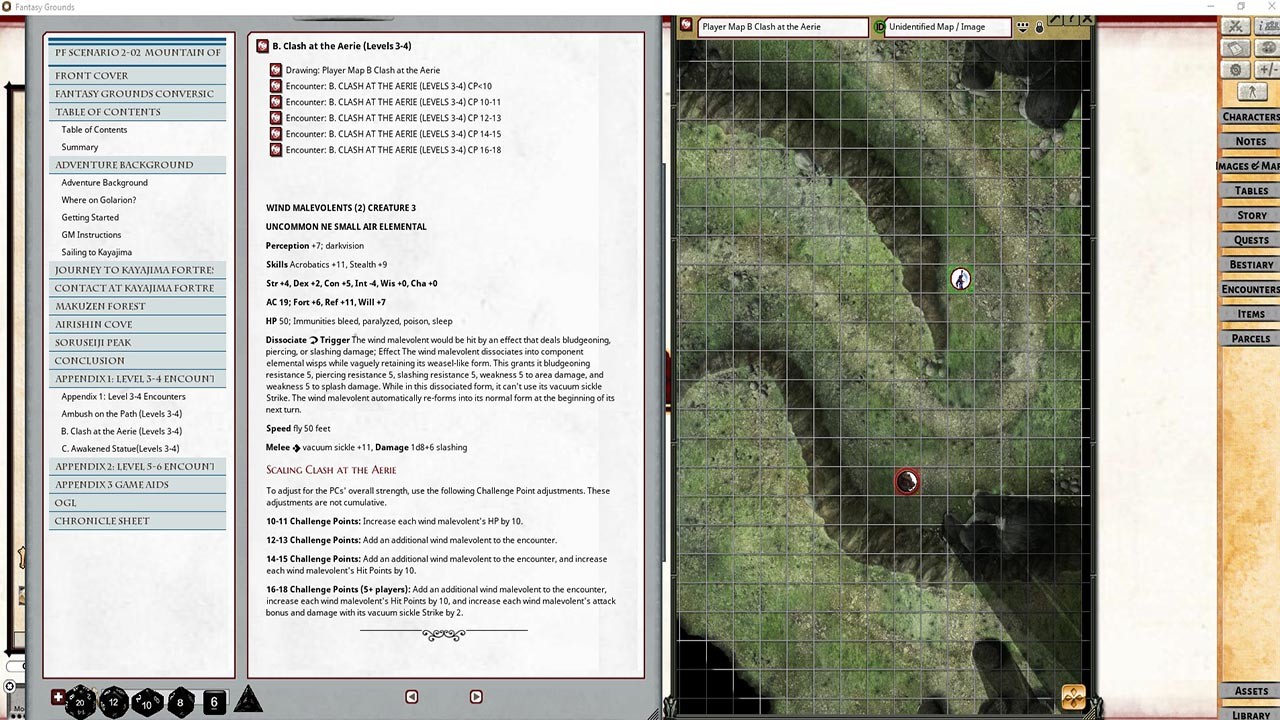
Task: Roll the d4 pyramid die
Action: point(247,701)
